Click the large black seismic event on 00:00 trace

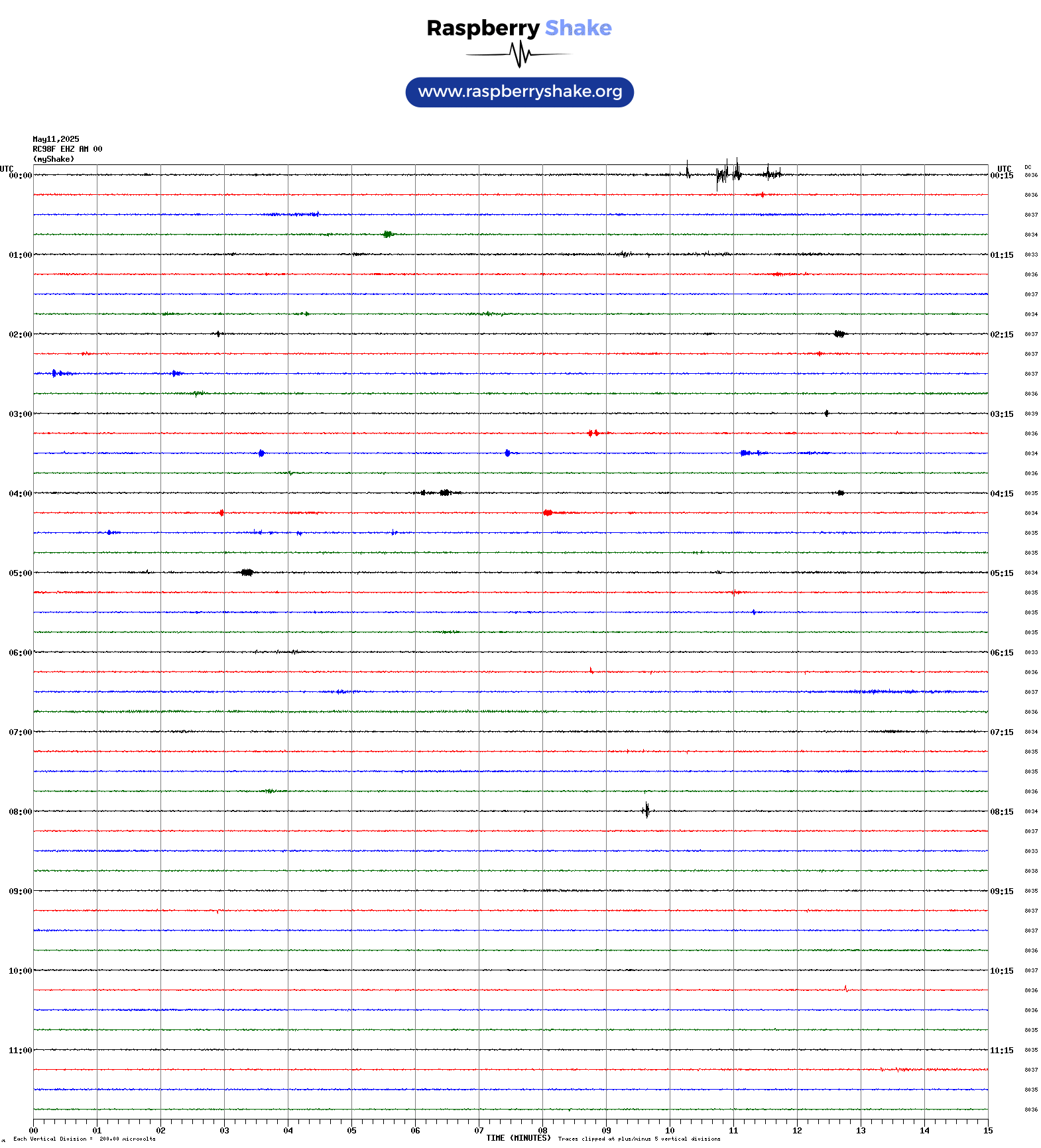[729, 175]
